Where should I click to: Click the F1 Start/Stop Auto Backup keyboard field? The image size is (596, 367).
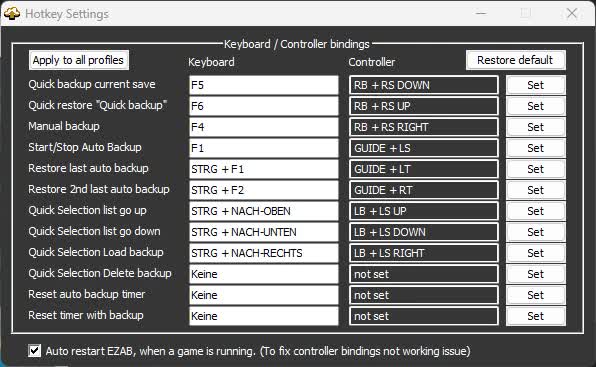pyautogui.click(x=264, y=148)
